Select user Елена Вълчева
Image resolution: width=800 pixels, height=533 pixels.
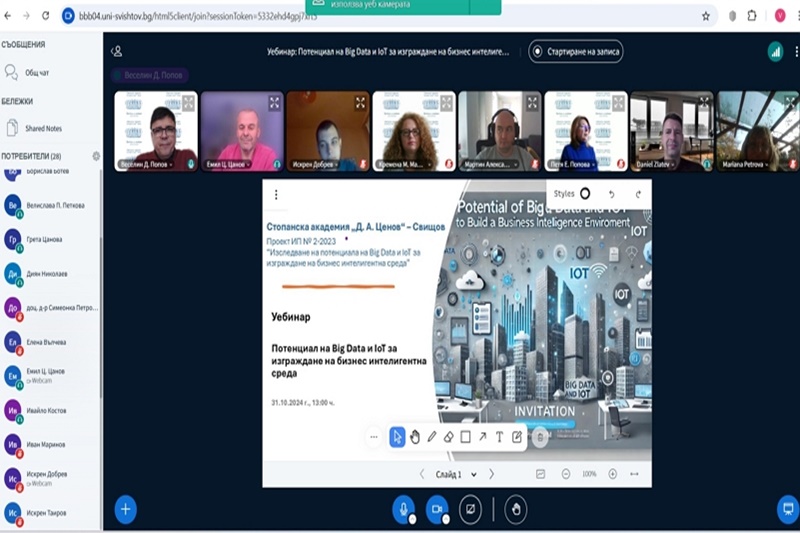[x=50, y=342]
